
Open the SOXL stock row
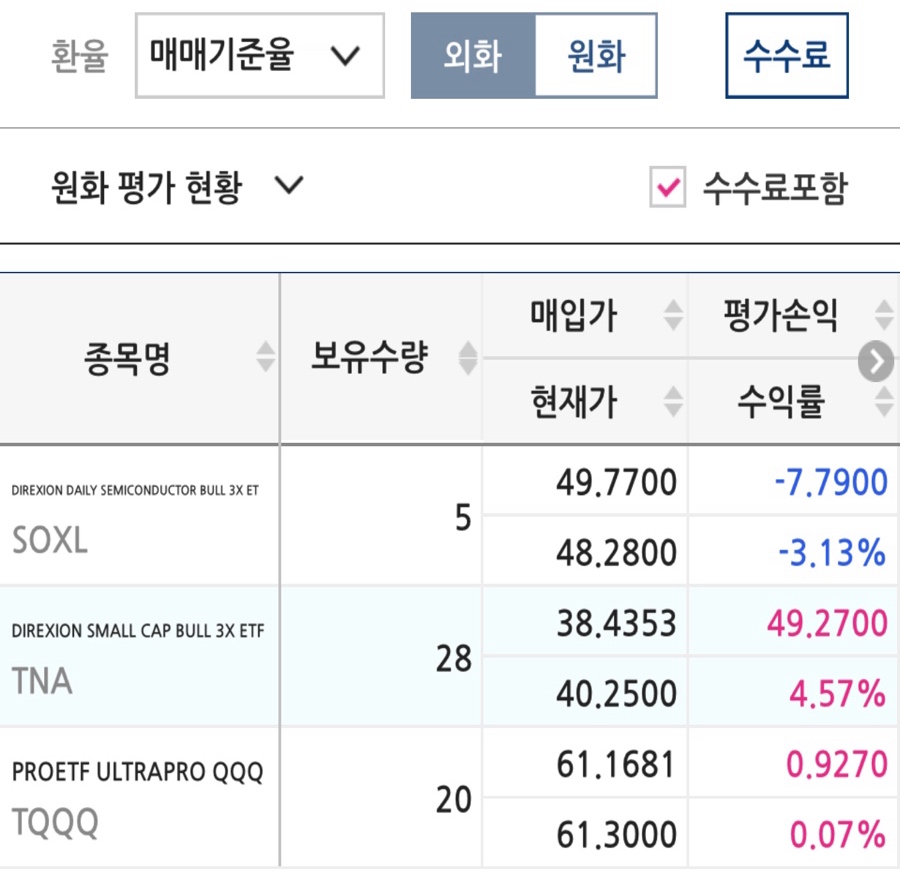(450, 516)
